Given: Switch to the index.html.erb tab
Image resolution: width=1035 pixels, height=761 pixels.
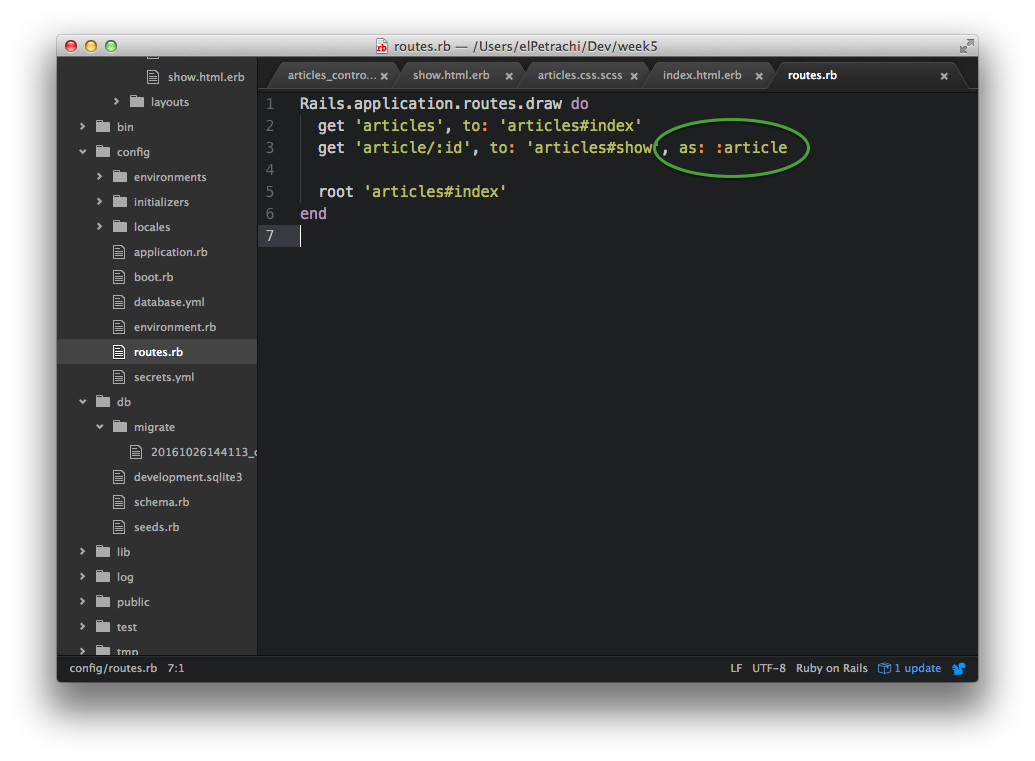Looking at the screenshot, I should [x=702, y=75].
